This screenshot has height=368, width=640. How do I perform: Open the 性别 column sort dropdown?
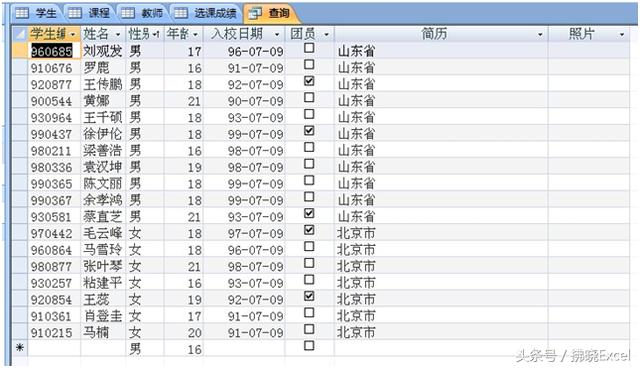156,35
